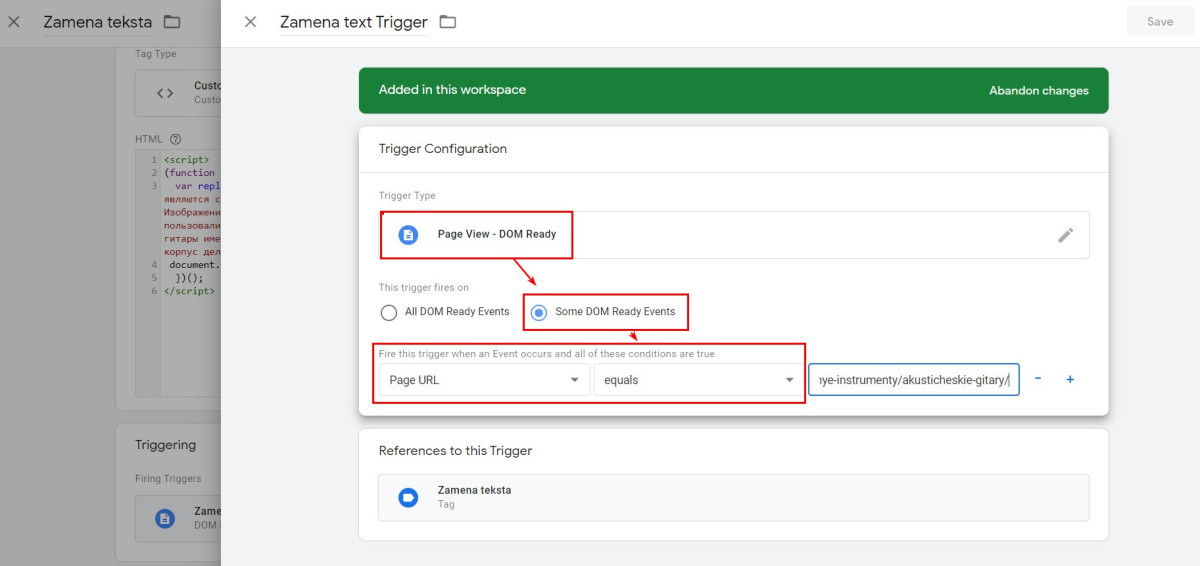Open the Zamena teksta tag reference

(733, 497)
